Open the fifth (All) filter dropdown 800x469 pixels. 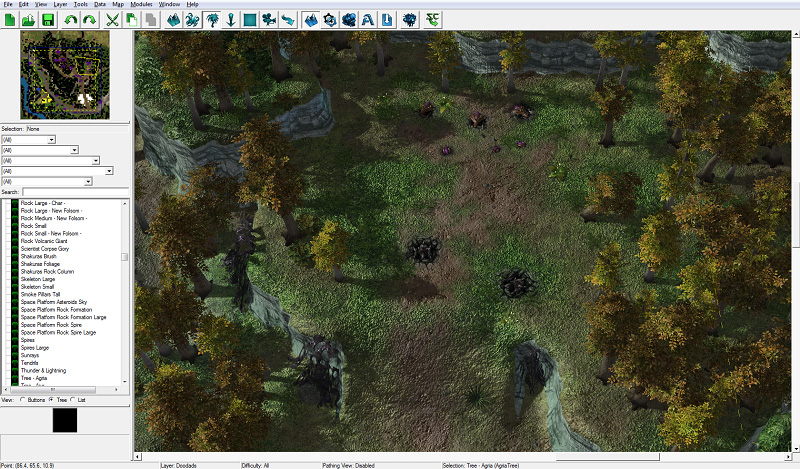(x=47, y=182)
